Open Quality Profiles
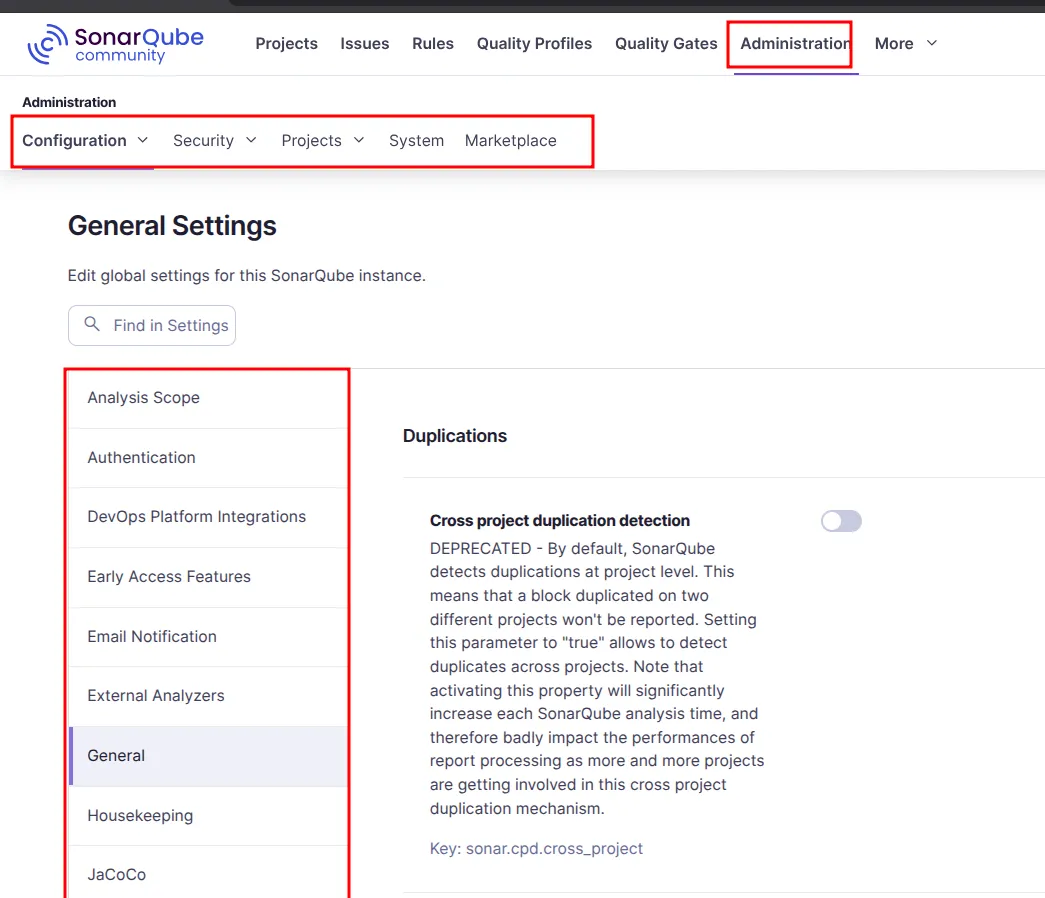 tap(534, 43)
